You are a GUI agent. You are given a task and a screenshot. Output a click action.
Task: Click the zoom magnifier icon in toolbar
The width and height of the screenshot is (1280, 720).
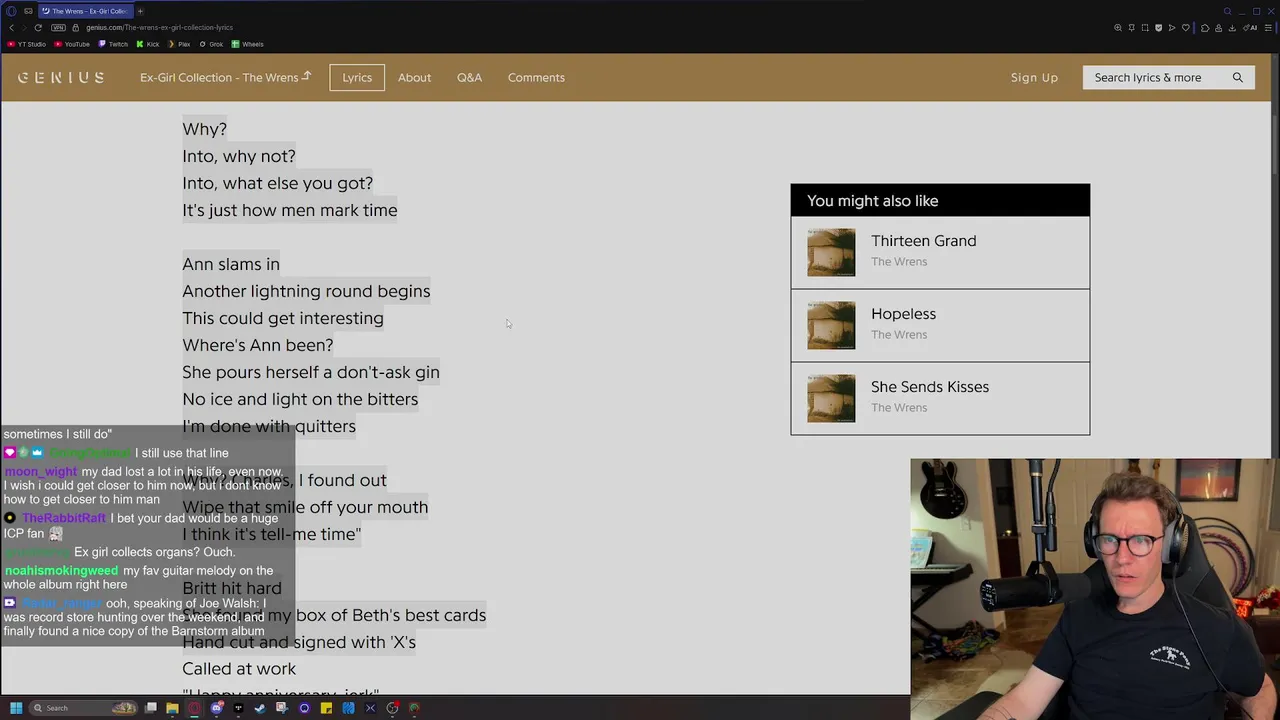(x=1118, y=27)
